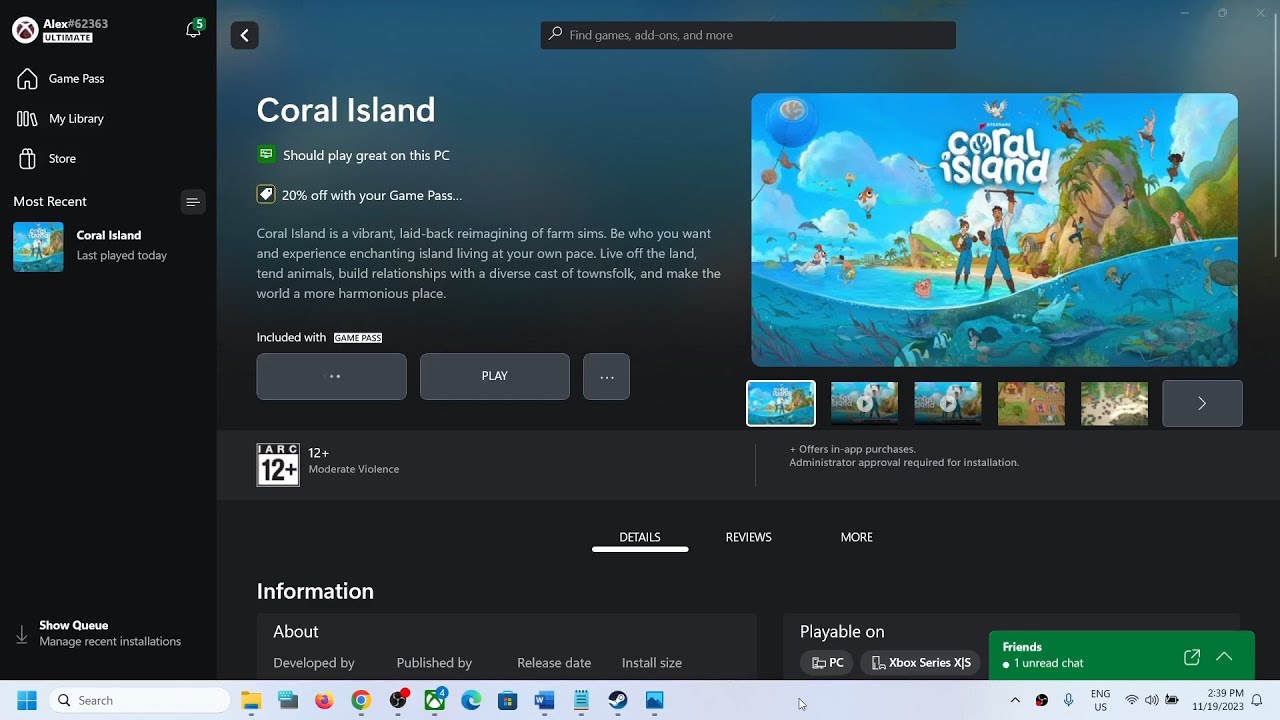Viewport: 1280px width, 720px height.
Task: Open Firefox from the taskbar
Action: tap(324, 700)
